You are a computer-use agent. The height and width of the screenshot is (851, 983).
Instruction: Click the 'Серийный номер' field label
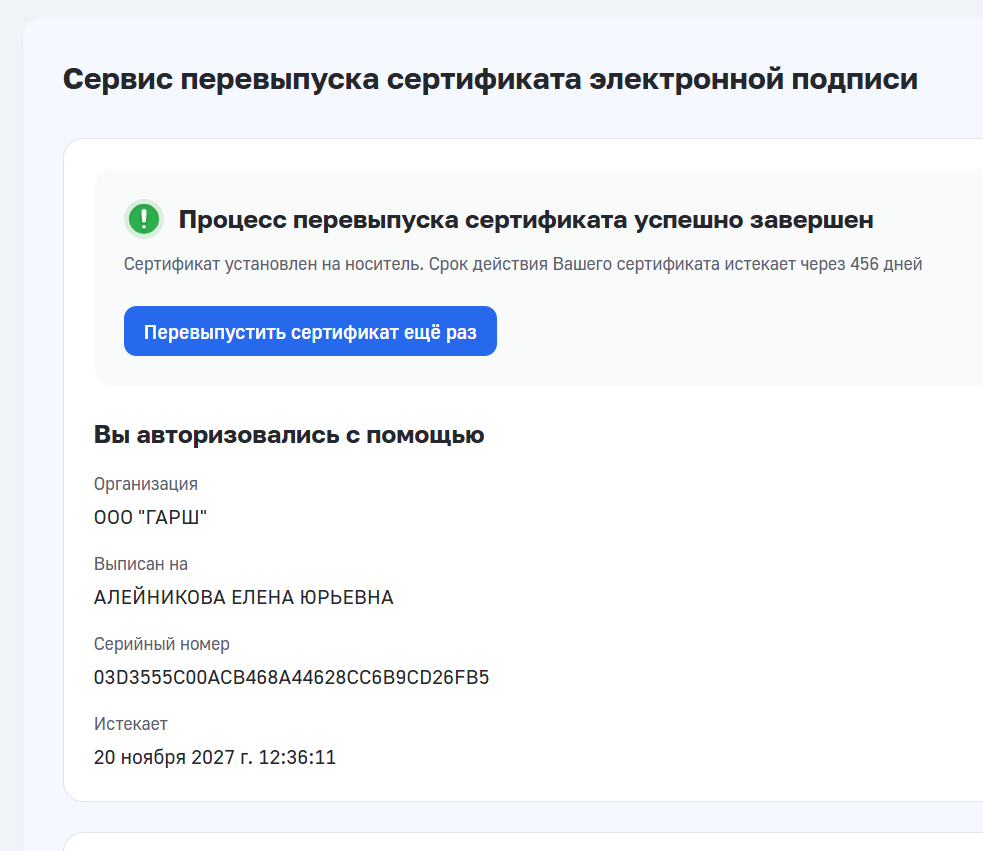coord(162,644)
